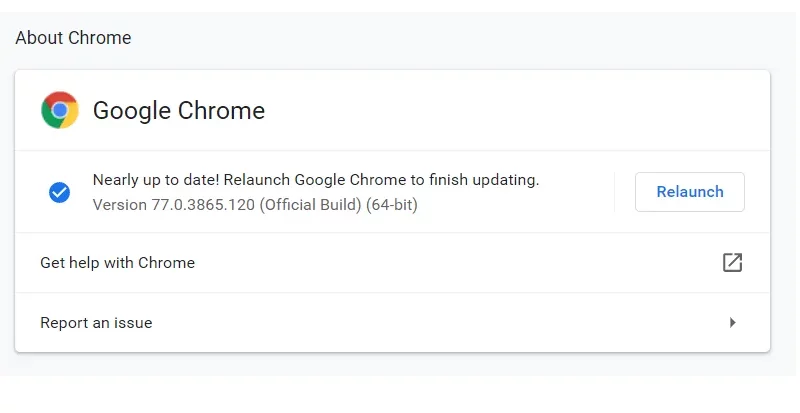The width and height of the screenshot is (800, 413).
Task: Click the vertical divider left of Relaunch
Action: click(x=614, y=192)
